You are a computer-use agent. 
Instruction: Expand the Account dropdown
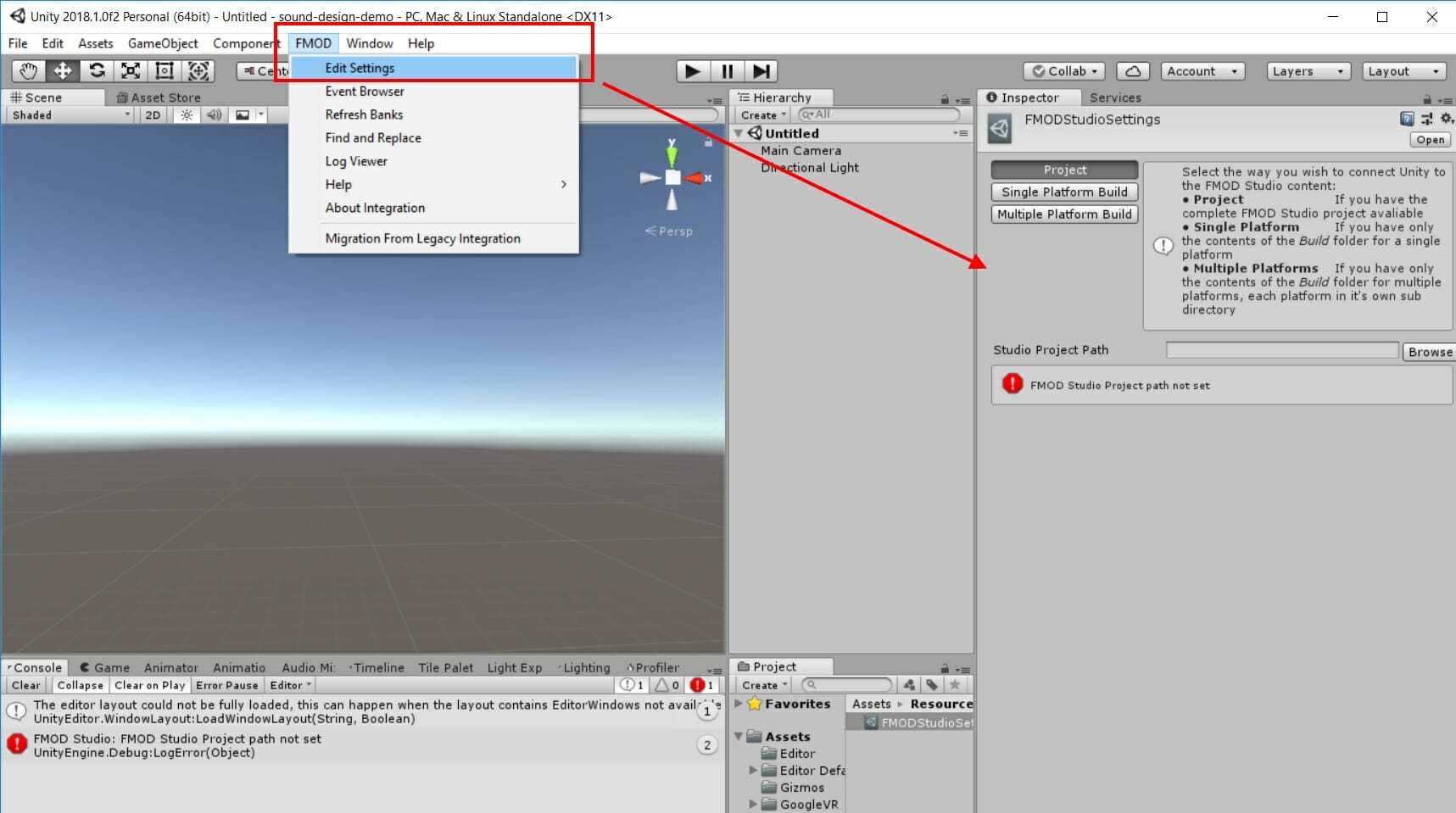pyautogui.click(x=1202, y=71)
